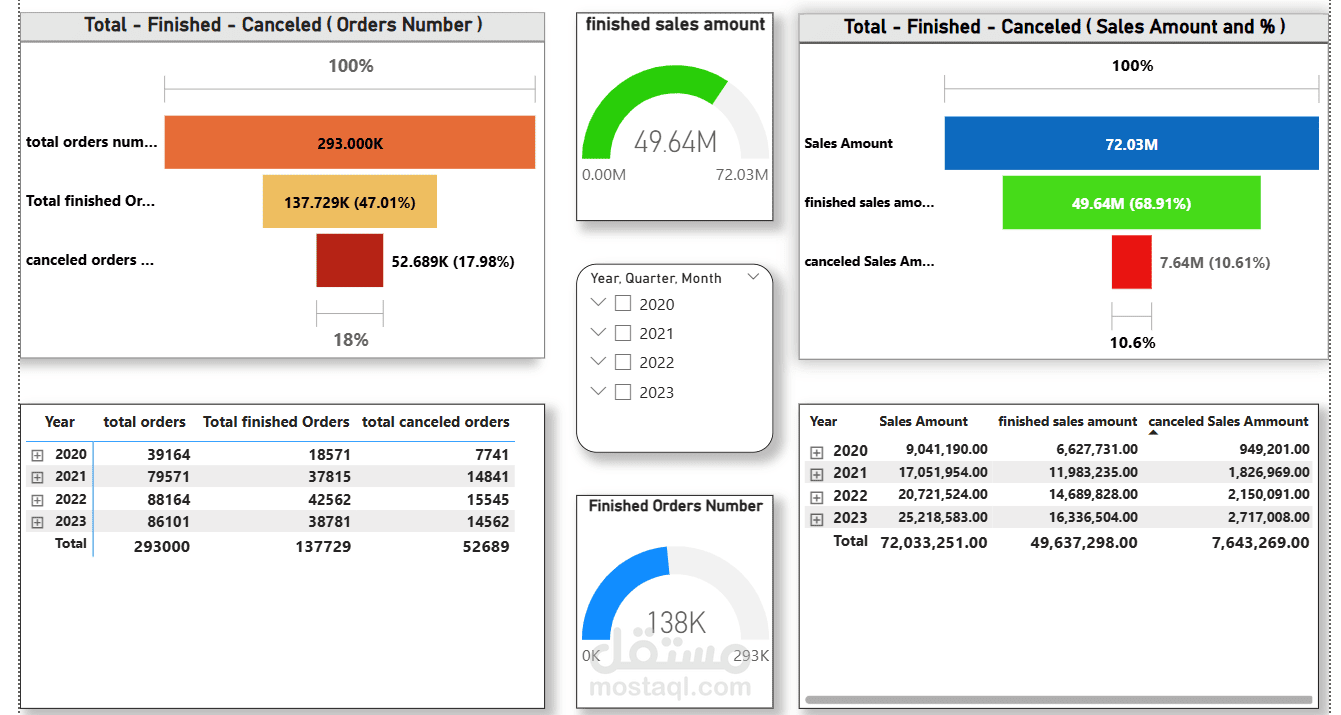Expand the 2020 chevron in the slicer

598,302
